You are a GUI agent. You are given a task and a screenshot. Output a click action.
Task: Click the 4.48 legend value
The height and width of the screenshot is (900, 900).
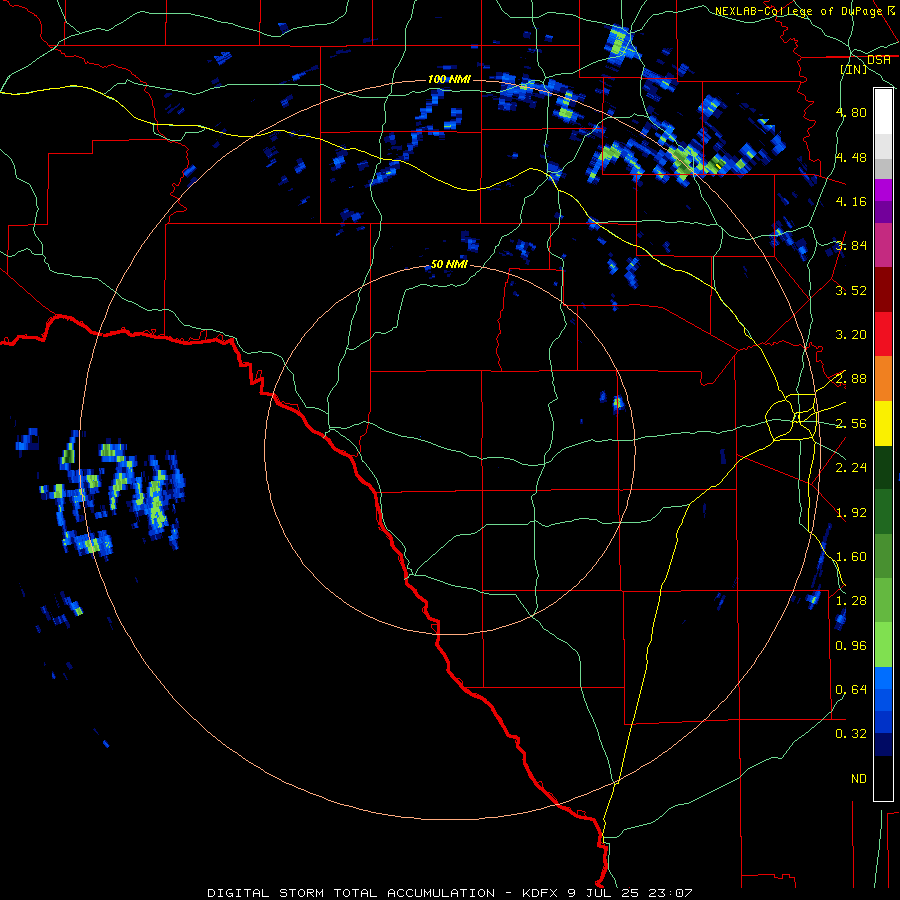(x=851, y=157)
